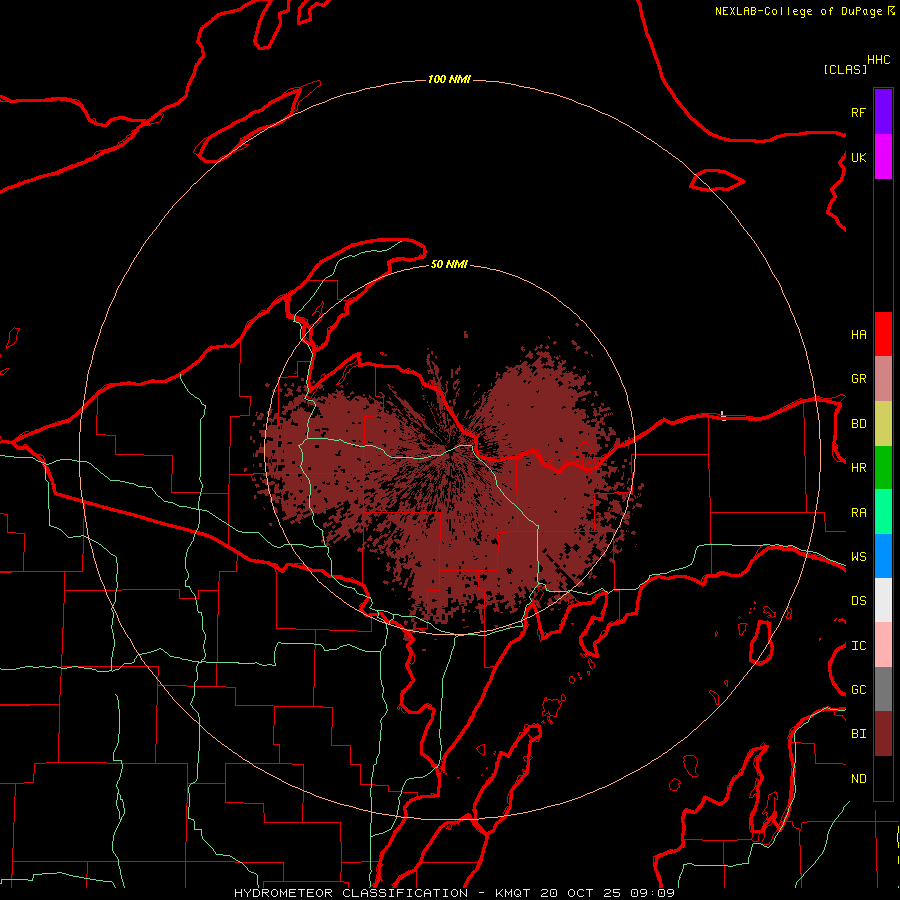Screen dimensions: 900x900
Task: Click the BI dark-red legend color
Action: tap(883, 734)
